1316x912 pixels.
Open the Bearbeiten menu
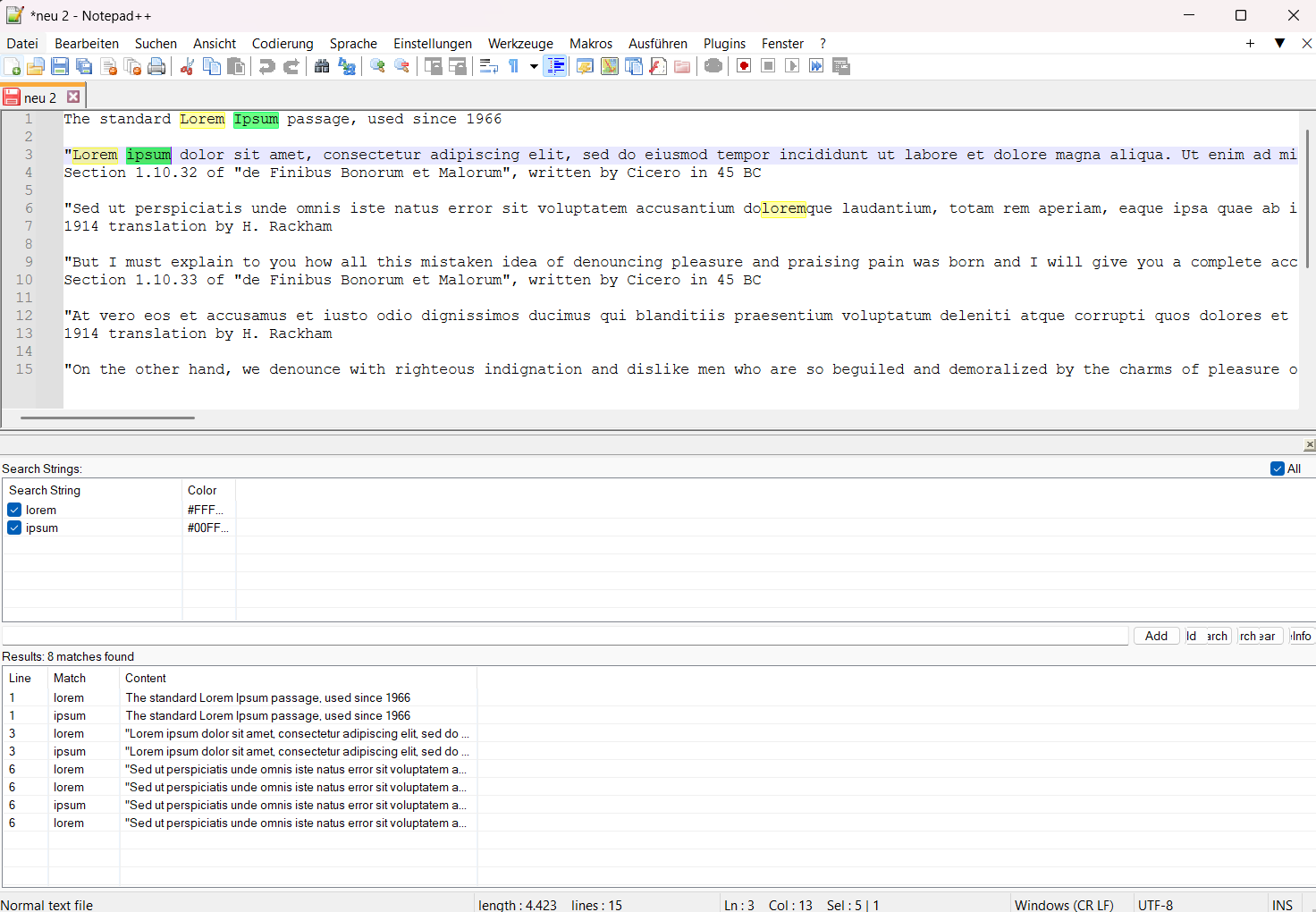coord(87,44)
